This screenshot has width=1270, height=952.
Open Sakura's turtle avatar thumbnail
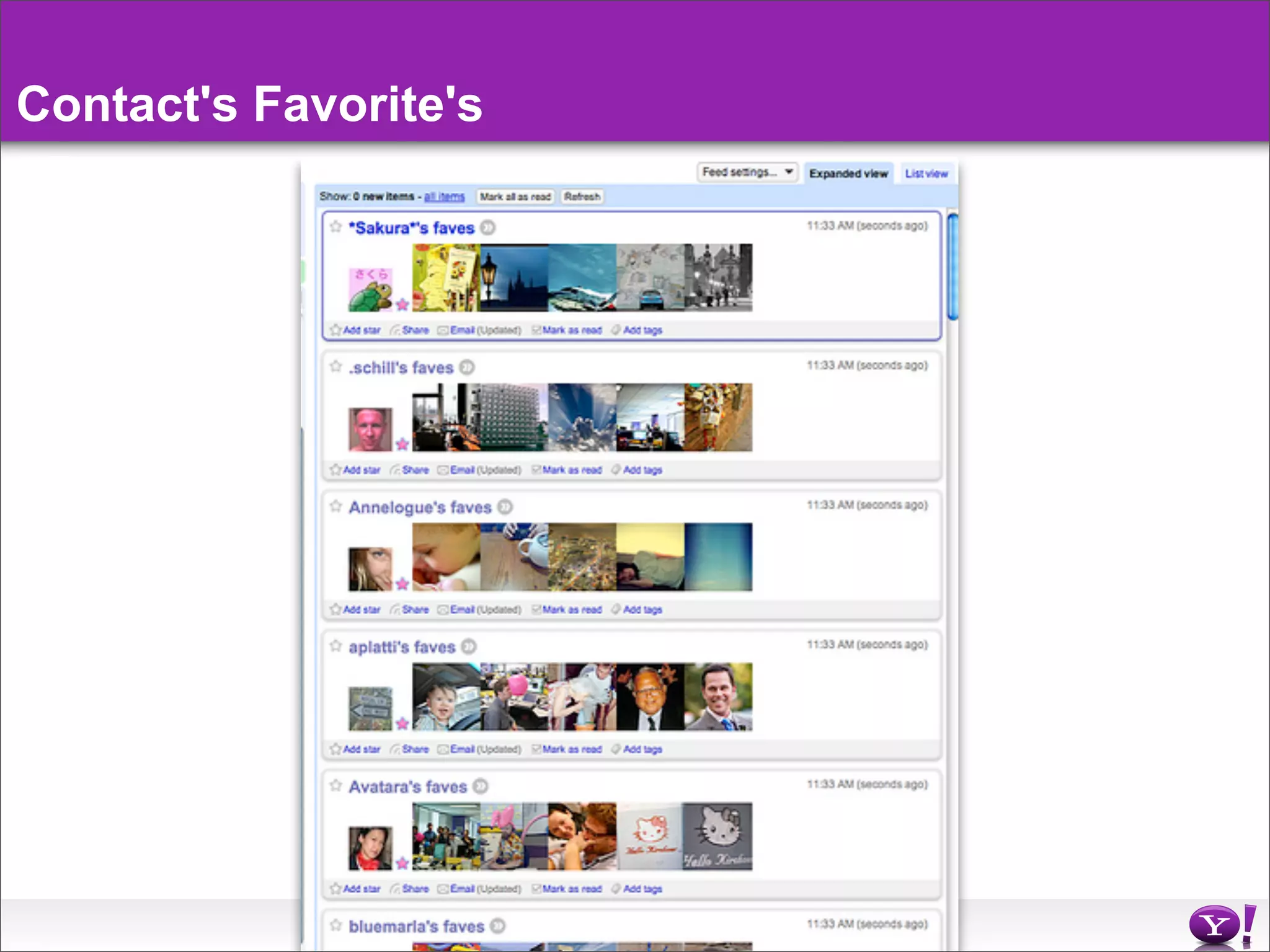[370, 289]
